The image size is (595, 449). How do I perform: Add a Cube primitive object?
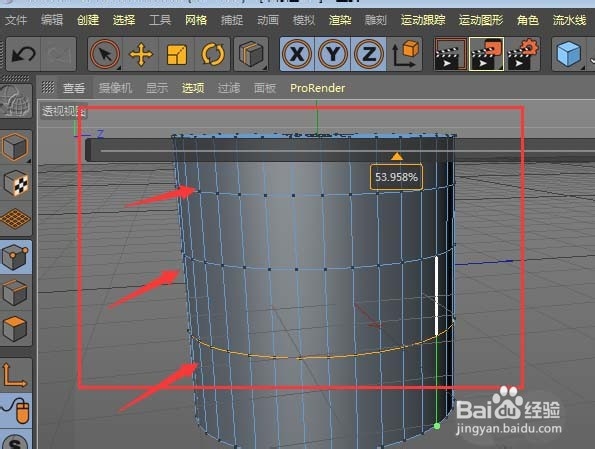568,54
